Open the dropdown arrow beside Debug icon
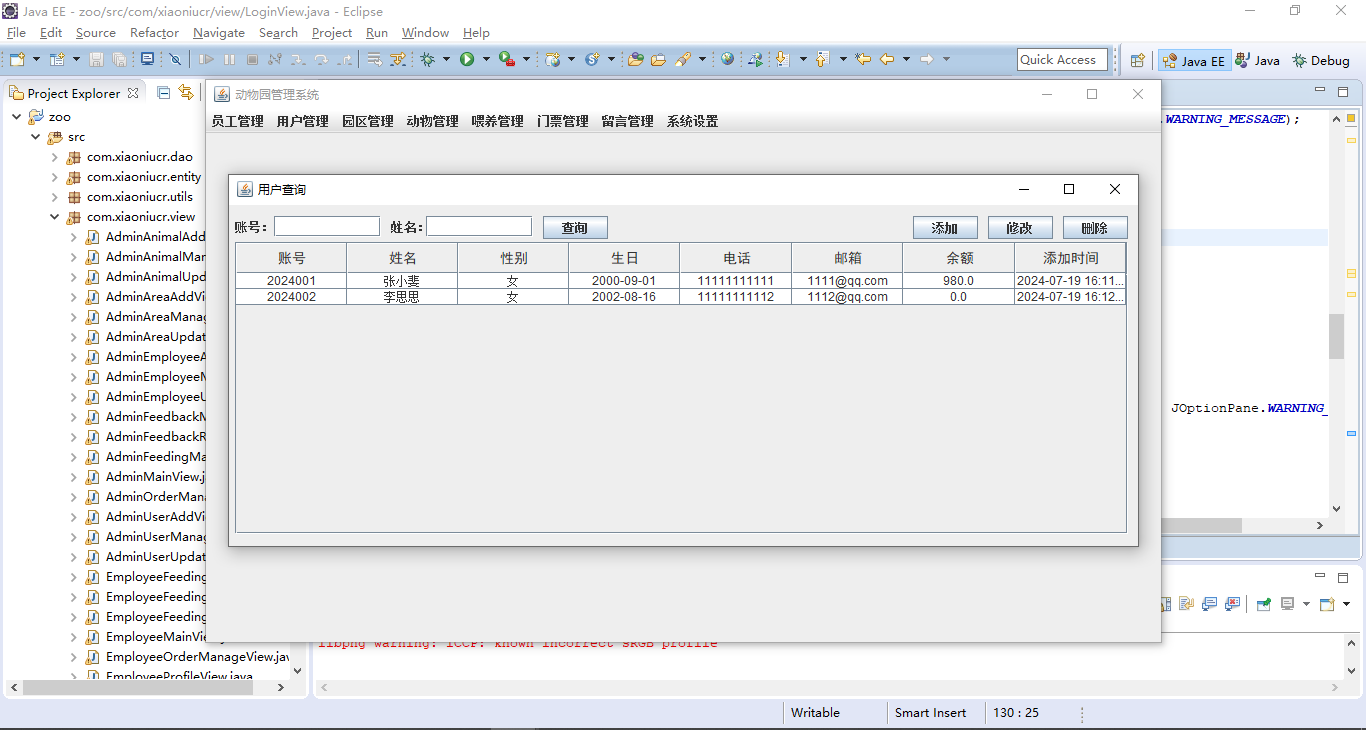 tap(446, 60)
